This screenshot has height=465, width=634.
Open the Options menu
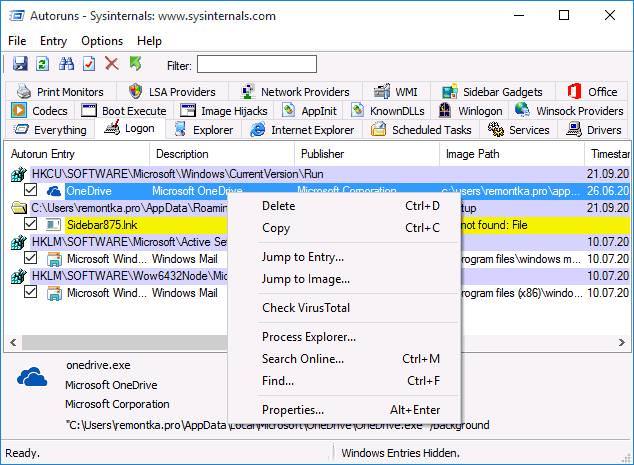pos(102,41)
